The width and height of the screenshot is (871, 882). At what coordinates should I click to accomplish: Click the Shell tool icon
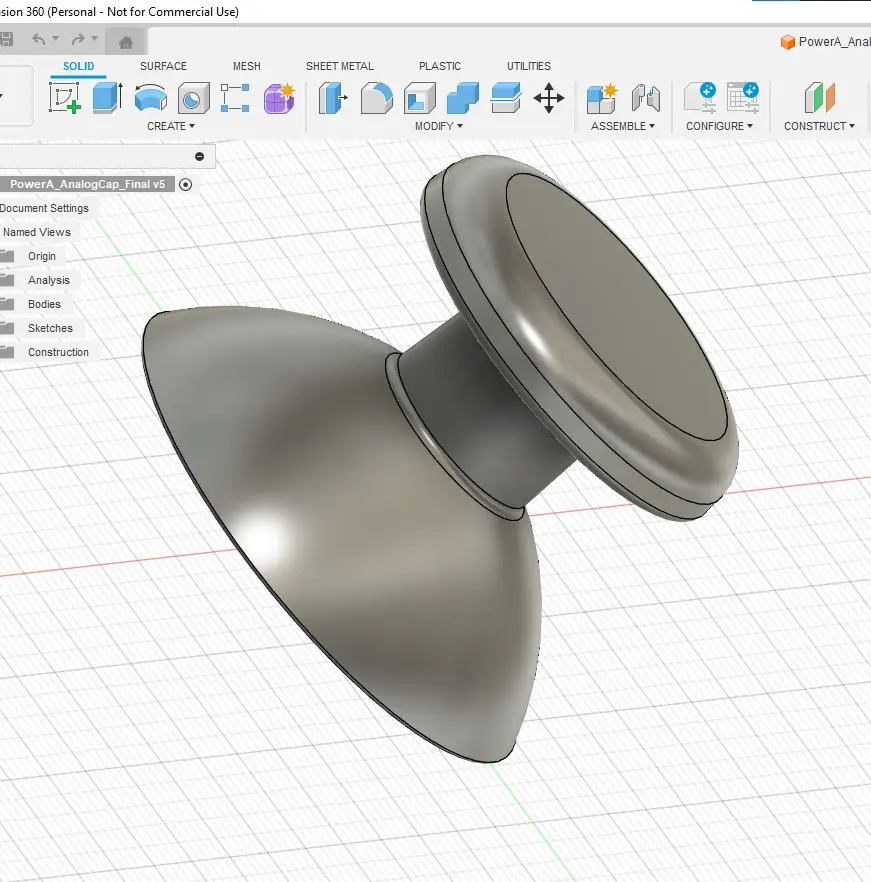click(419, 98)
